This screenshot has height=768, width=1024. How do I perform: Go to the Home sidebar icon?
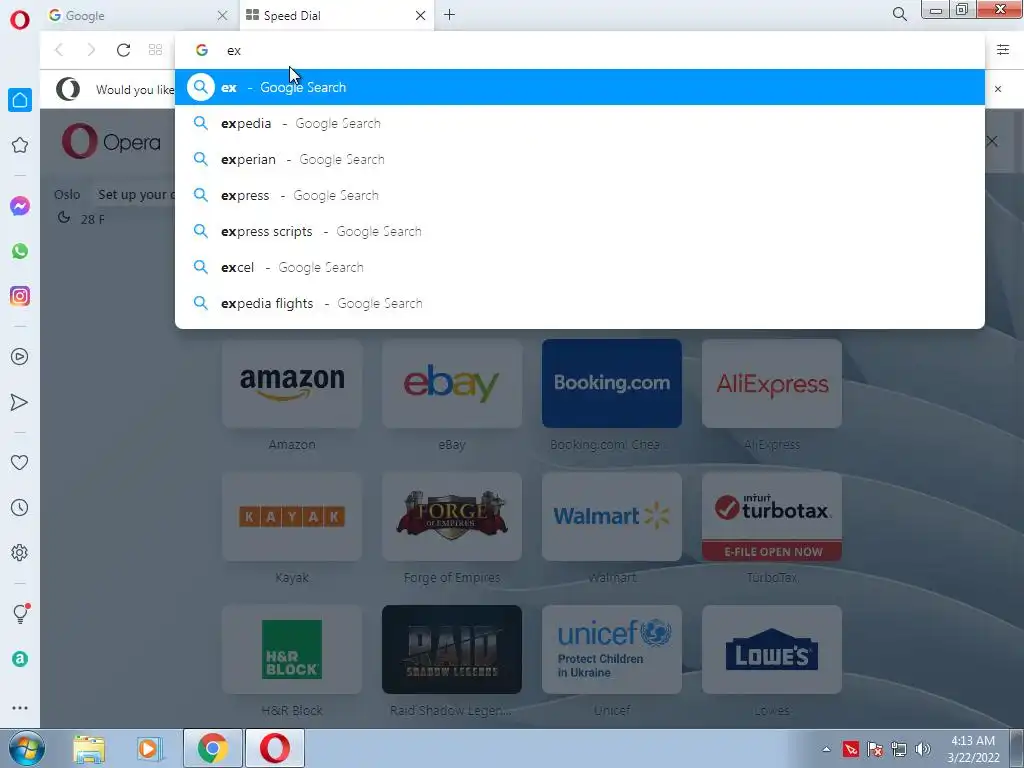click(20, 100)
